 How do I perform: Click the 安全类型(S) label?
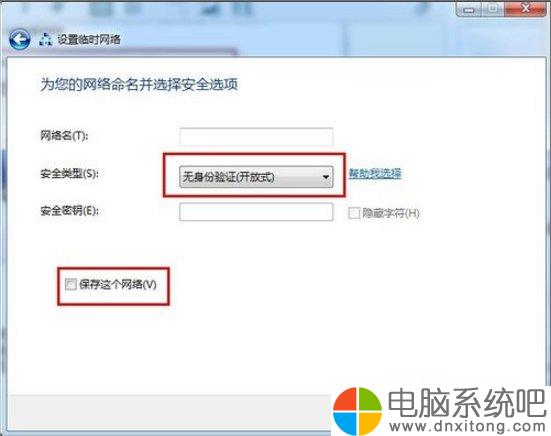pos(70,173)
